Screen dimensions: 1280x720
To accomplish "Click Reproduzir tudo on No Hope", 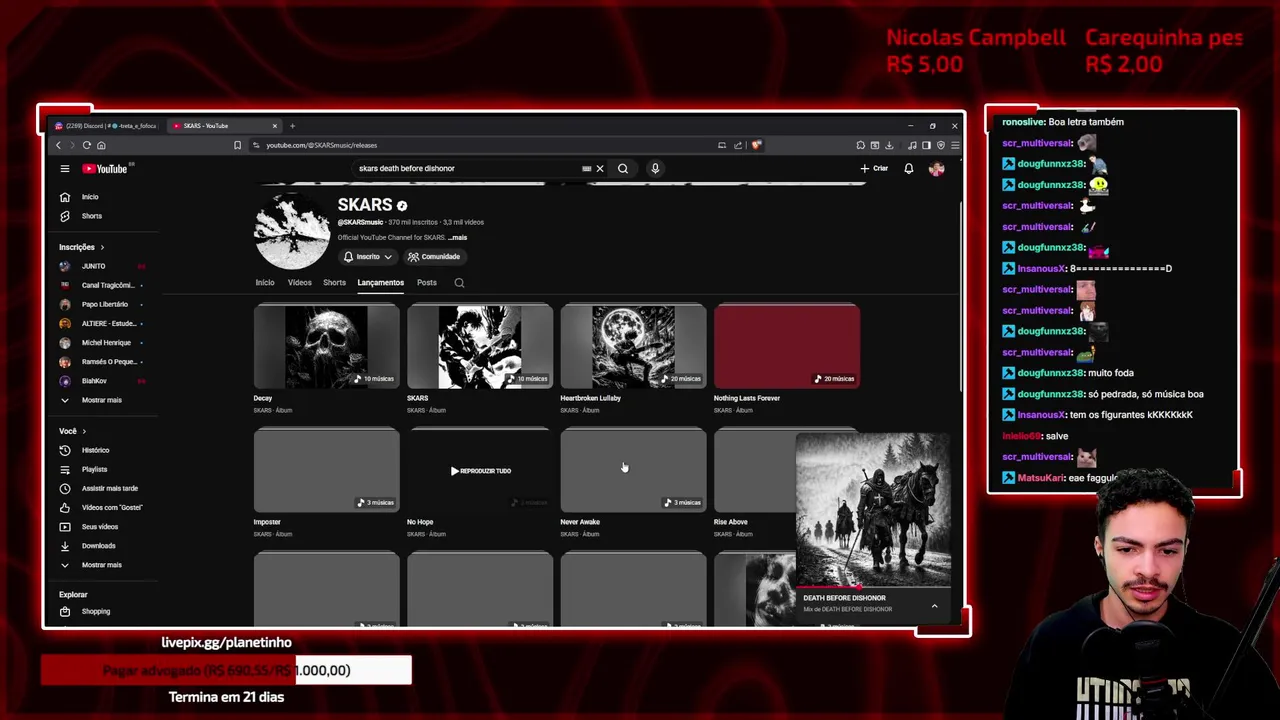I will pyautogui.click(x=481, y=471).
